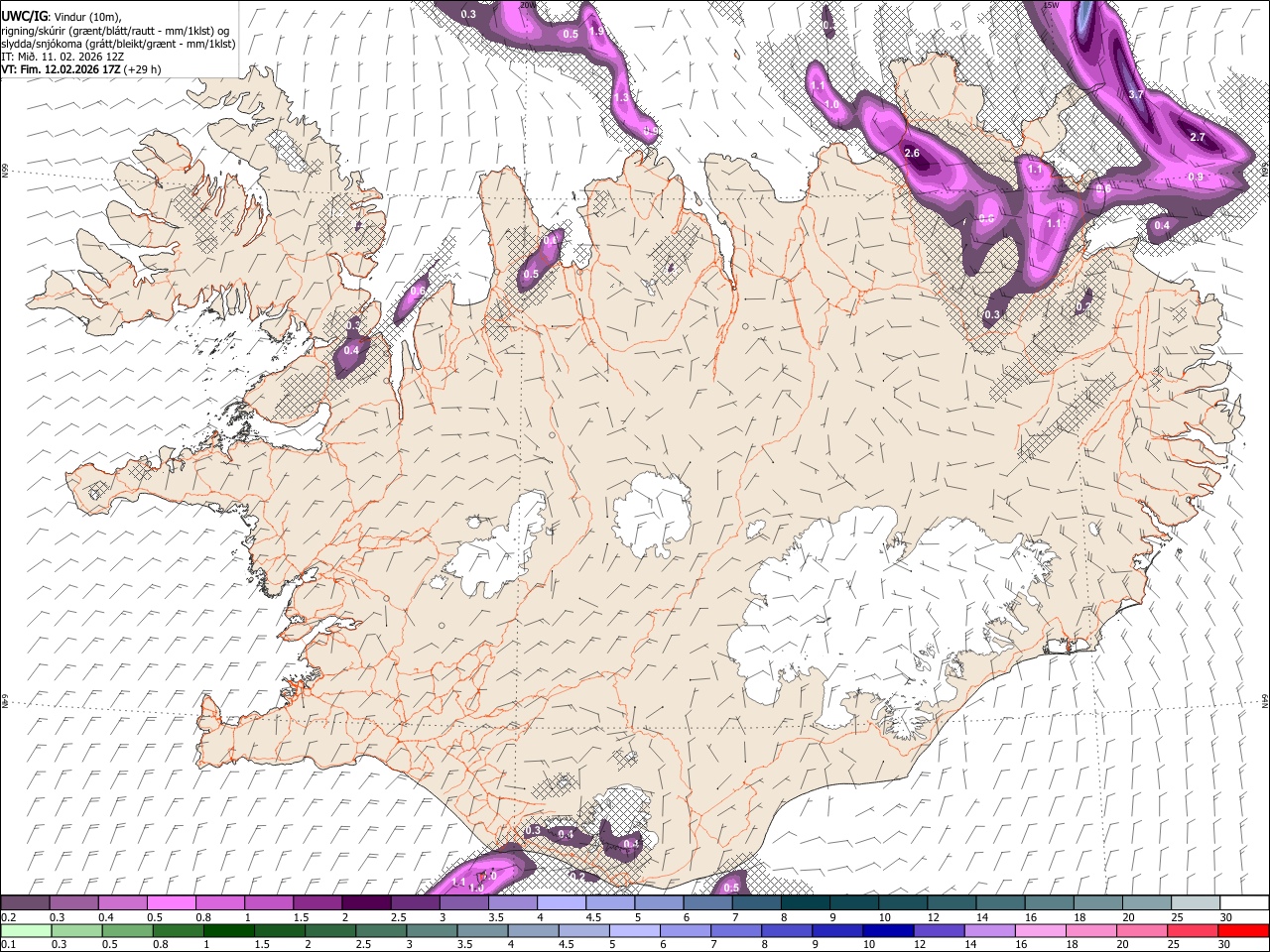Select the pale green rain swatch labeled 0.1

pyautogui.click(x=25, y=930)
